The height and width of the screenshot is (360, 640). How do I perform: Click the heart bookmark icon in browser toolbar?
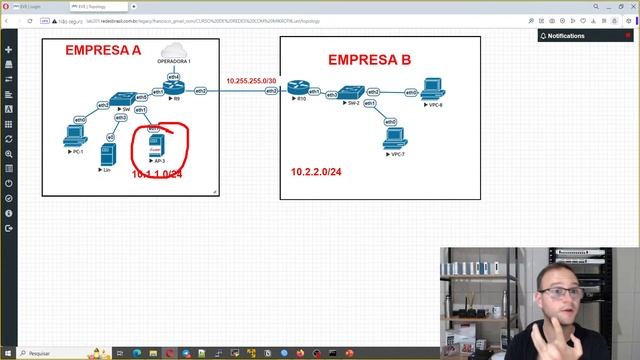pyautogui.click(x=583, y=21)
